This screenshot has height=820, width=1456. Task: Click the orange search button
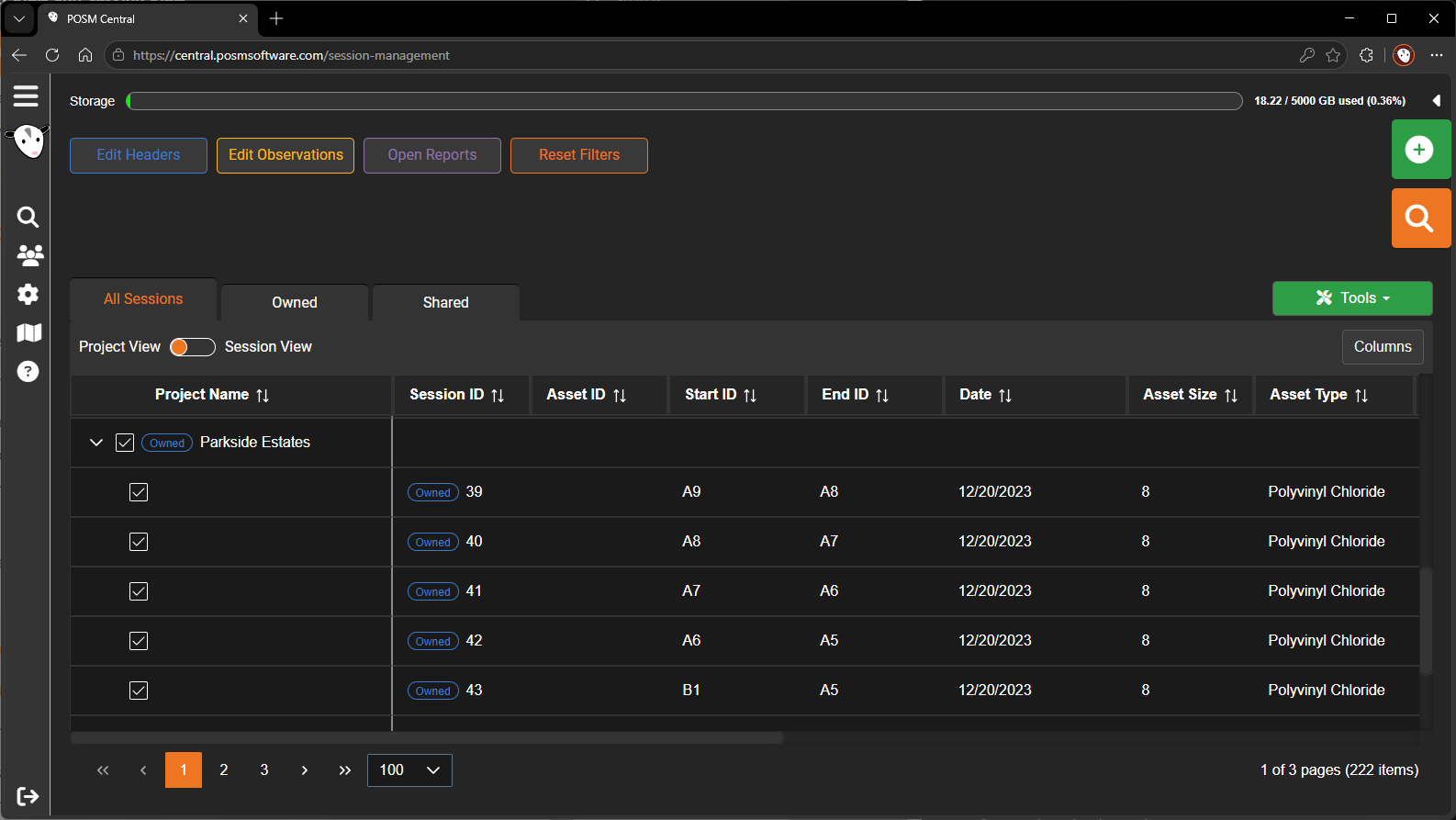(x=1420, y=218)
